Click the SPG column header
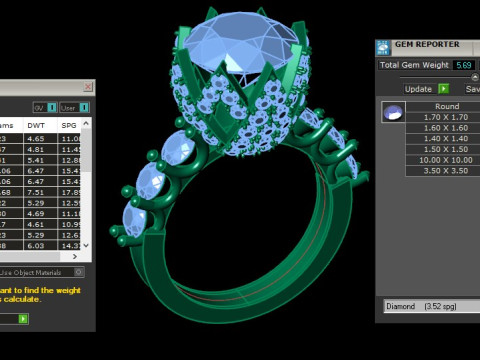Image resolution: width=480 pixels, height=360 pixels. pos(69,125)
